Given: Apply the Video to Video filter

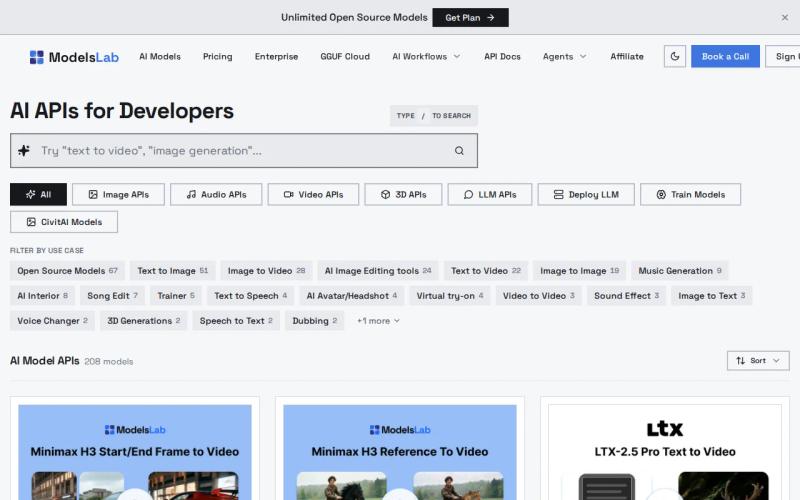Looking at the screenshot, I should (x=538, y=296).
